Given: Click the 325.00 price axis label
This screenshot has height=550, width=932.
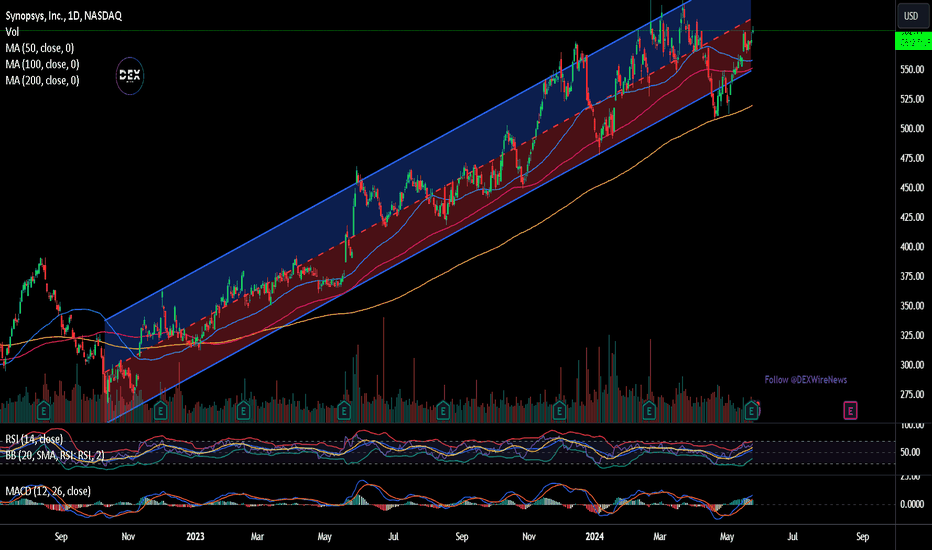Looking at the screenshot, I should pos(912,335).
